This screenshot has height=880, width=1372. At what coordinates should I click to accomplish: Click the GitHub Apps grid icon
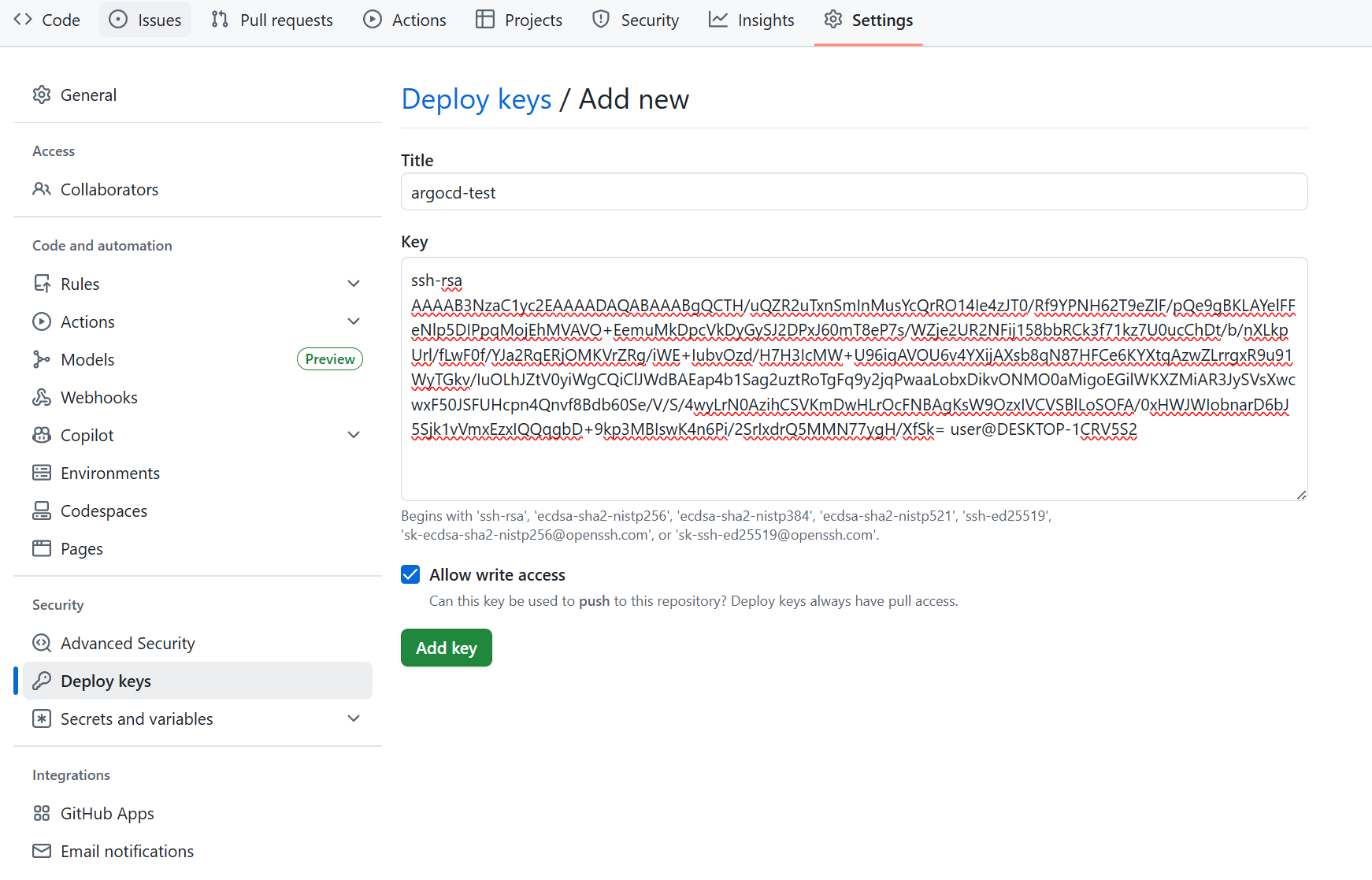pyautogui.click(x=42, y=814)
